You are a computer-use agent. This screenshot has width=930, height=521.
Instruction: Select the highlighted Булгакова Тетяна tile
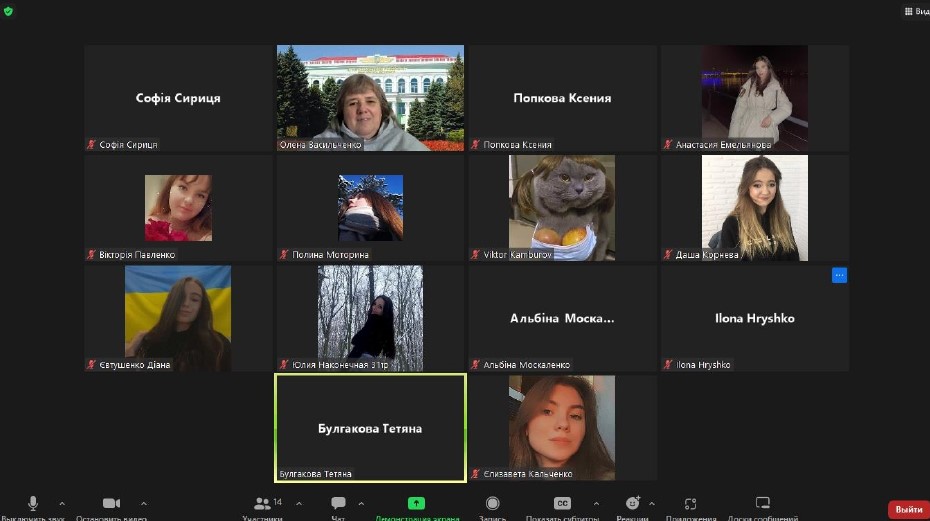(x=371, y=428)
